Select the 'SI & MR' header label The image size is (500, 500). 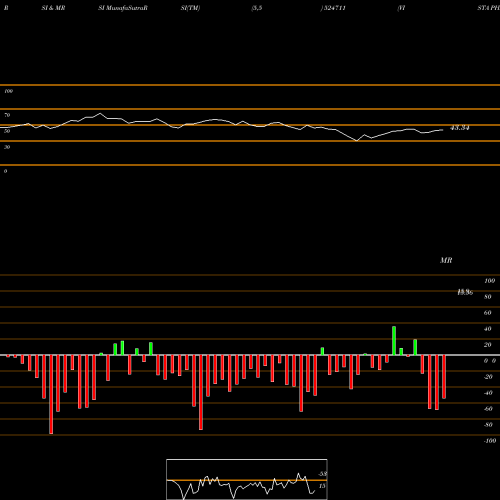click(53, 8)
